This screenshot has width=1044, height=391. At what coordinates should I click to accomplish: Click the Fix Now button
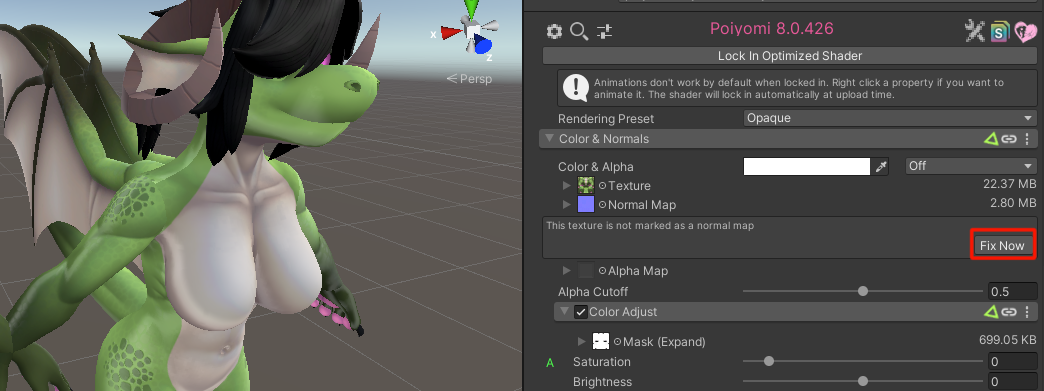[x=1002, y=245]
